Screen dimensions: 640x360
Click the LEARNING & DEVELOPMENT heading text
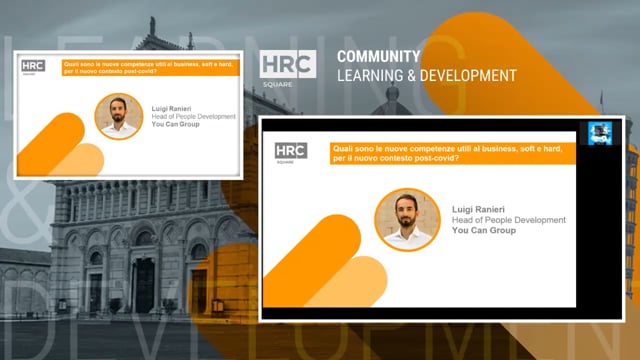pos(427,76)
